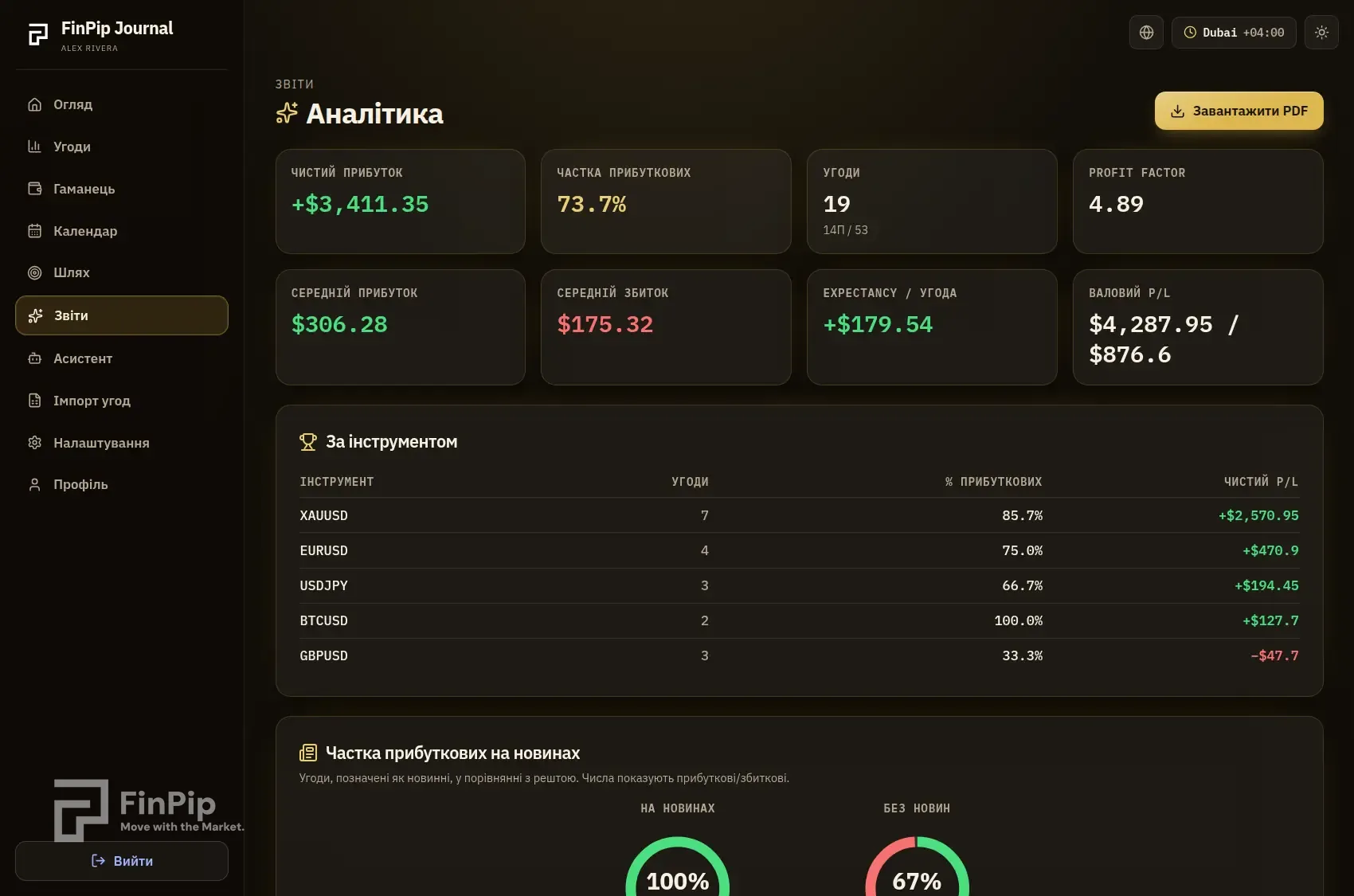Click BTCUSD win rate 100.0%
This screenshot has width=1354, height=896.
(1018, 620)
